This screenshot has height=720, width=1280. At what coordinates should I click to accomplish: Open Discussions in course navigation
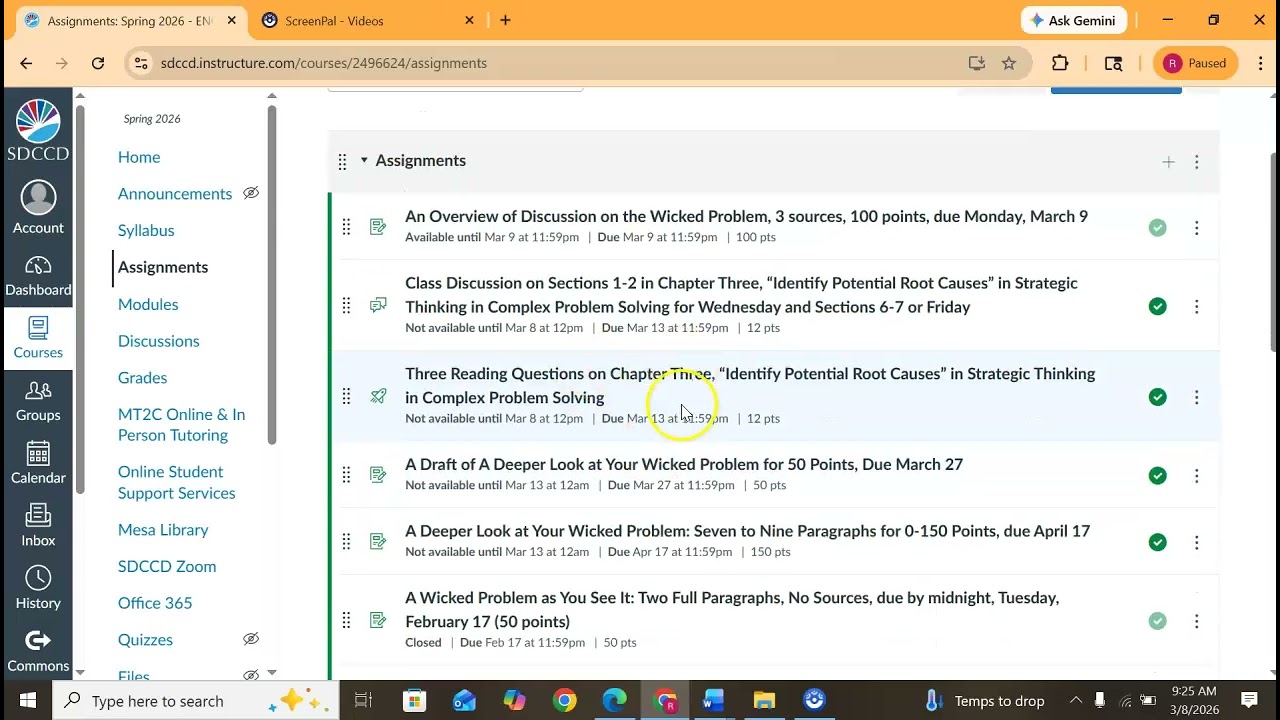point(159,341)
